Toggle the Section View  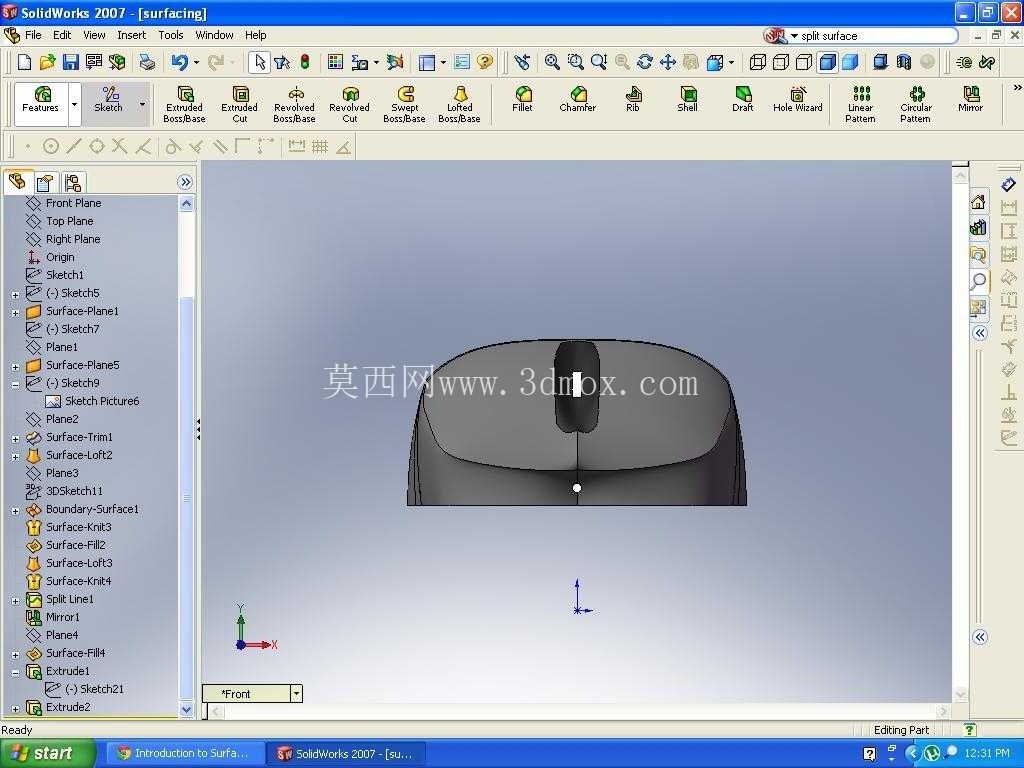[x=904, y=62]
